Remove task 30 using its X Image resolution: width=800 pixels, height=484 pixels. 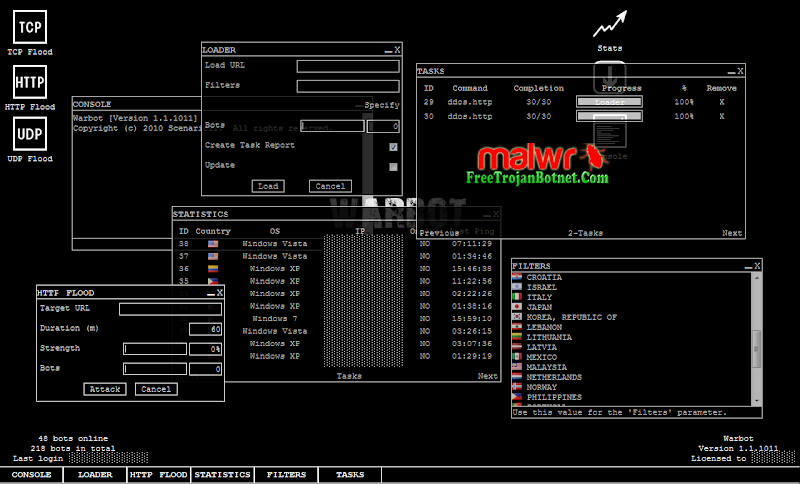click(721, 116)
